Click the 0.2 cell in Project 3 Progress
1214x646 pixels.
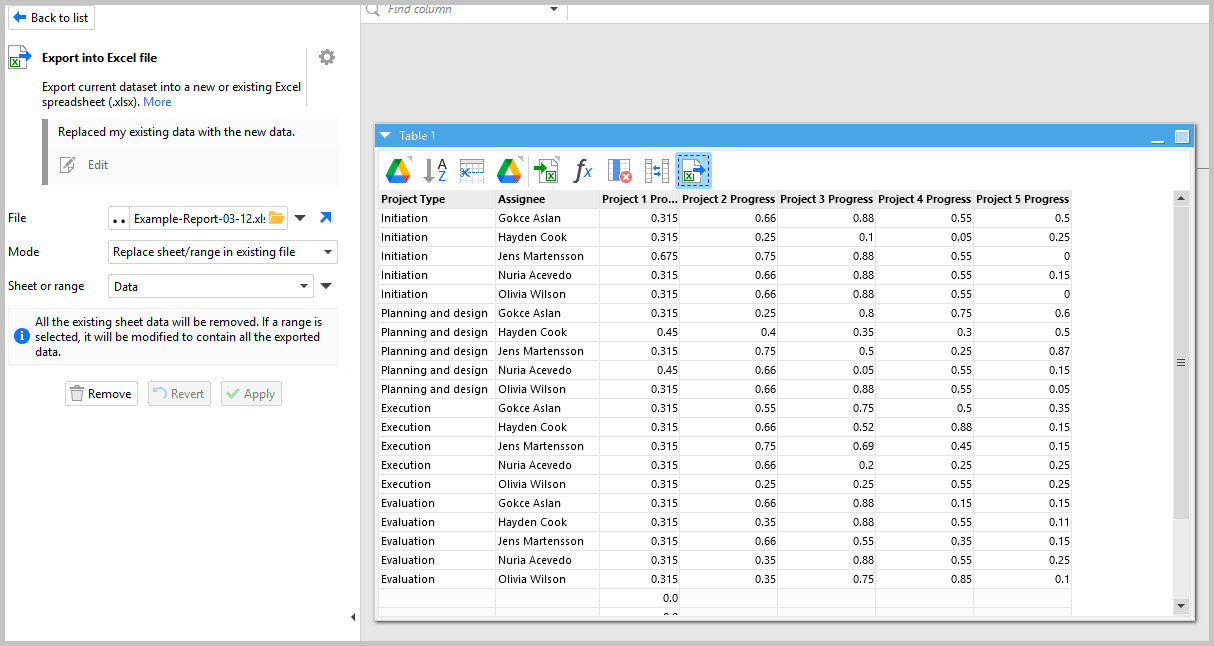(827, 465)
